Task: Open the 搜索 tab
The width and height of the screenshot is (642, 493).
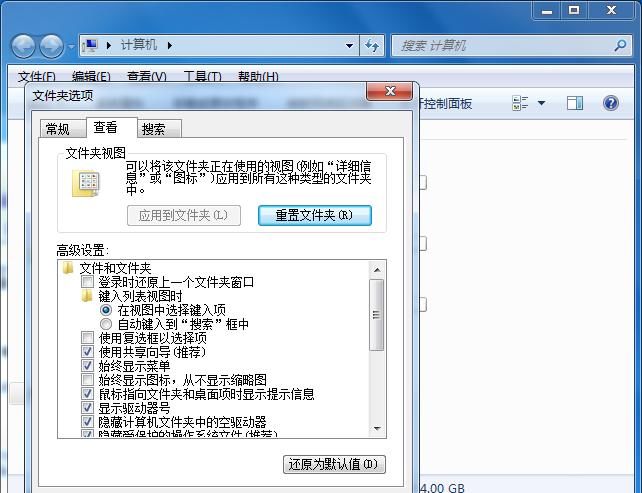Action: point(154,129)
